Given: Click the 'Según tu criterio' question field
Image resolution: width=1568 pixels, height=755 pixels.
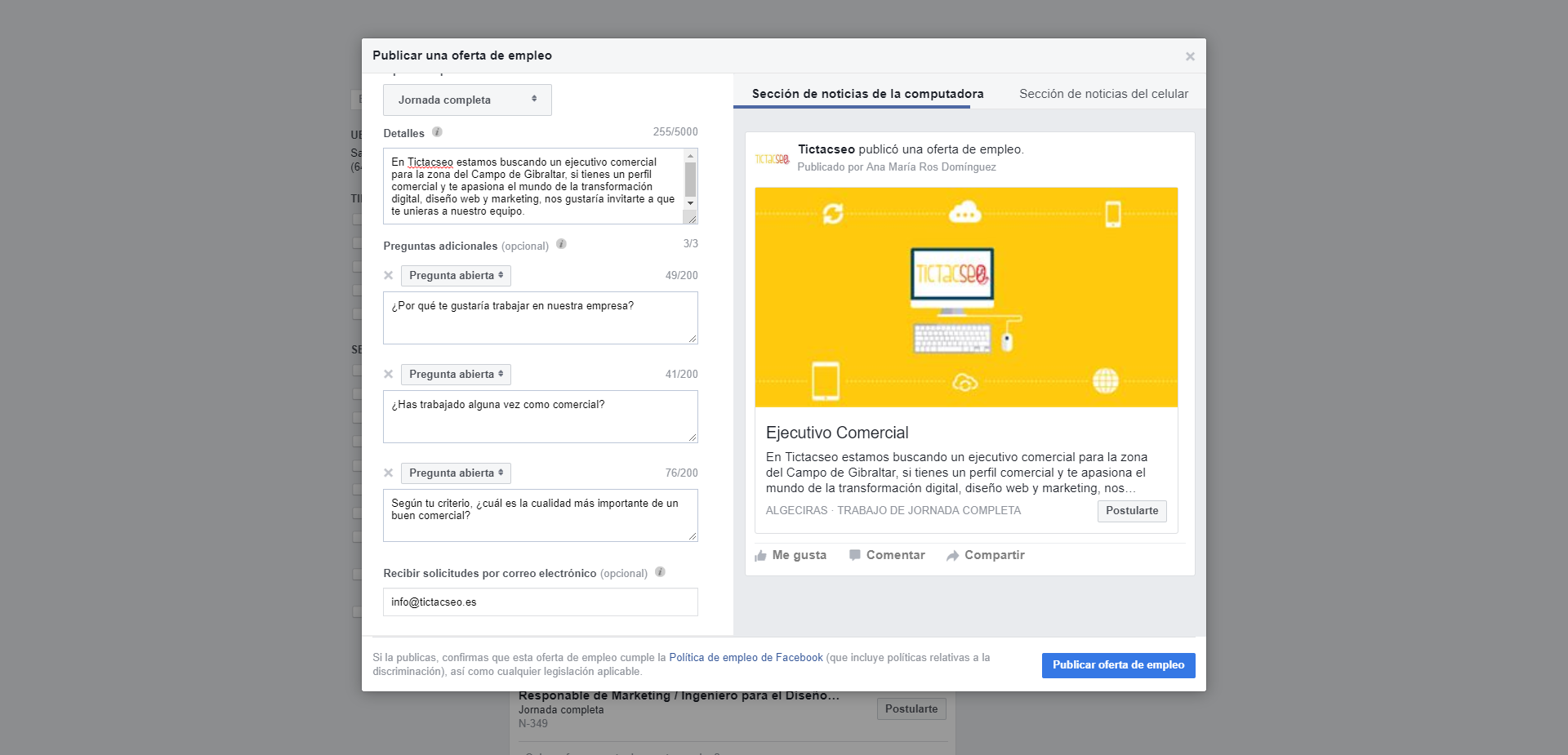Looking at the screenshot, I should click(x=541, y=515).
